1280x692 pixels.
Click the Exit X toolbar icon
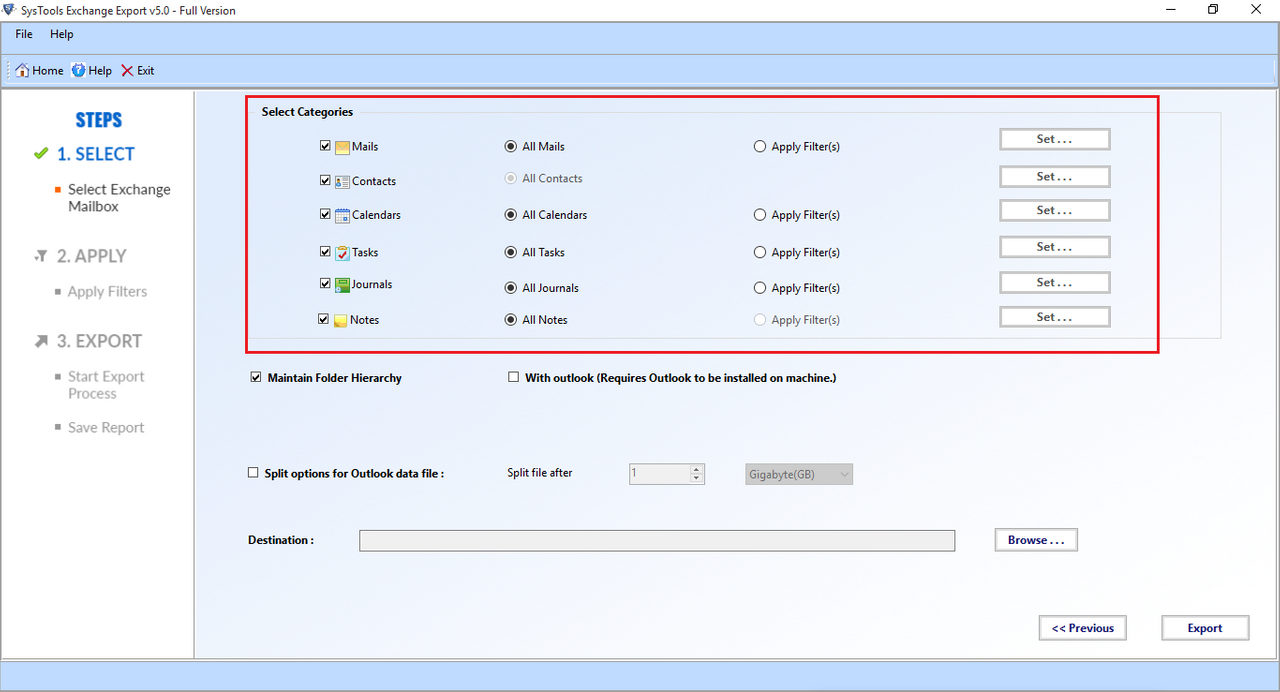127,71
